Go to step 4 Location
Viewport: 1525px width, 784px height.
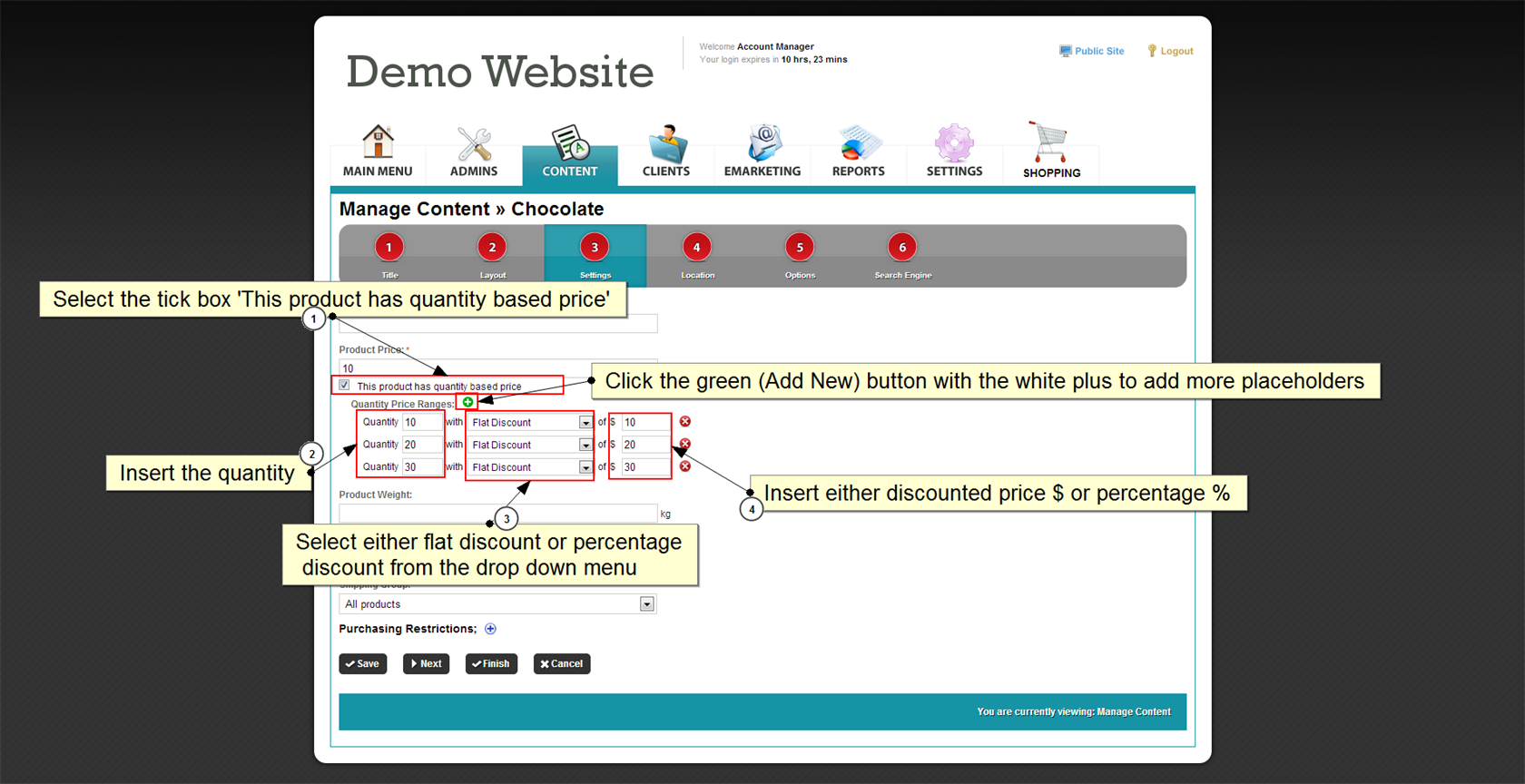tap(697, 248)
